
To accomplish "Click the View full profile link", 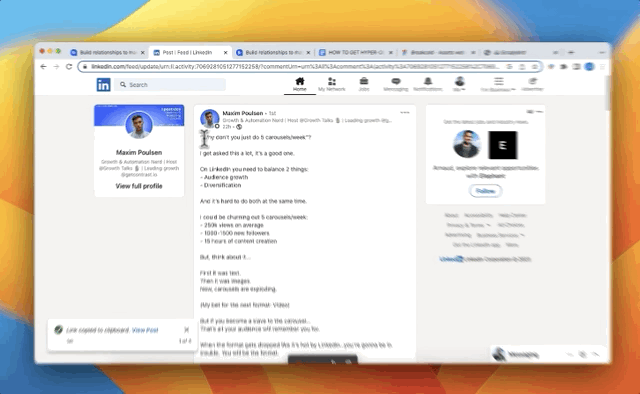I will (x=139, y=186).
